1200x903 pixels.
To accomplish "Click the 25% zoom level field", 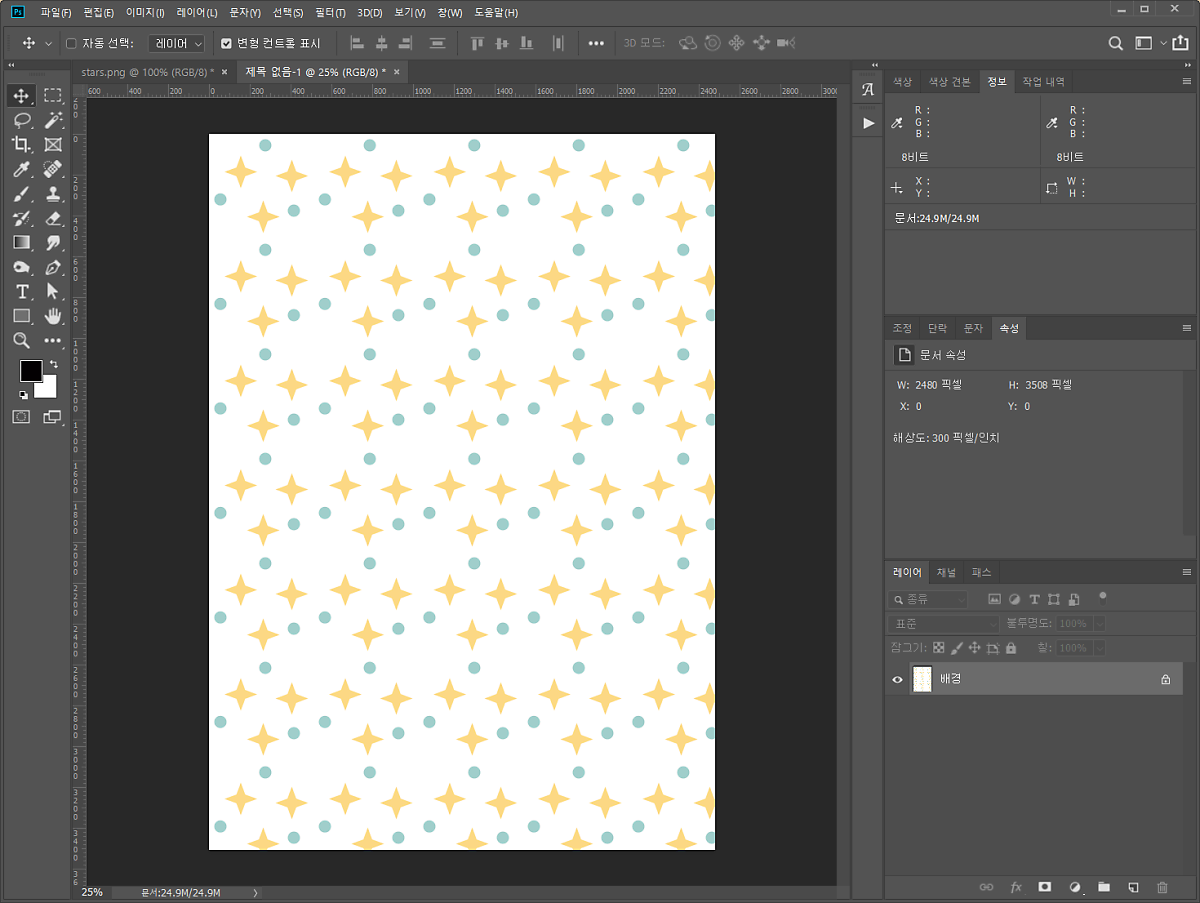I will tap(92, 892).
